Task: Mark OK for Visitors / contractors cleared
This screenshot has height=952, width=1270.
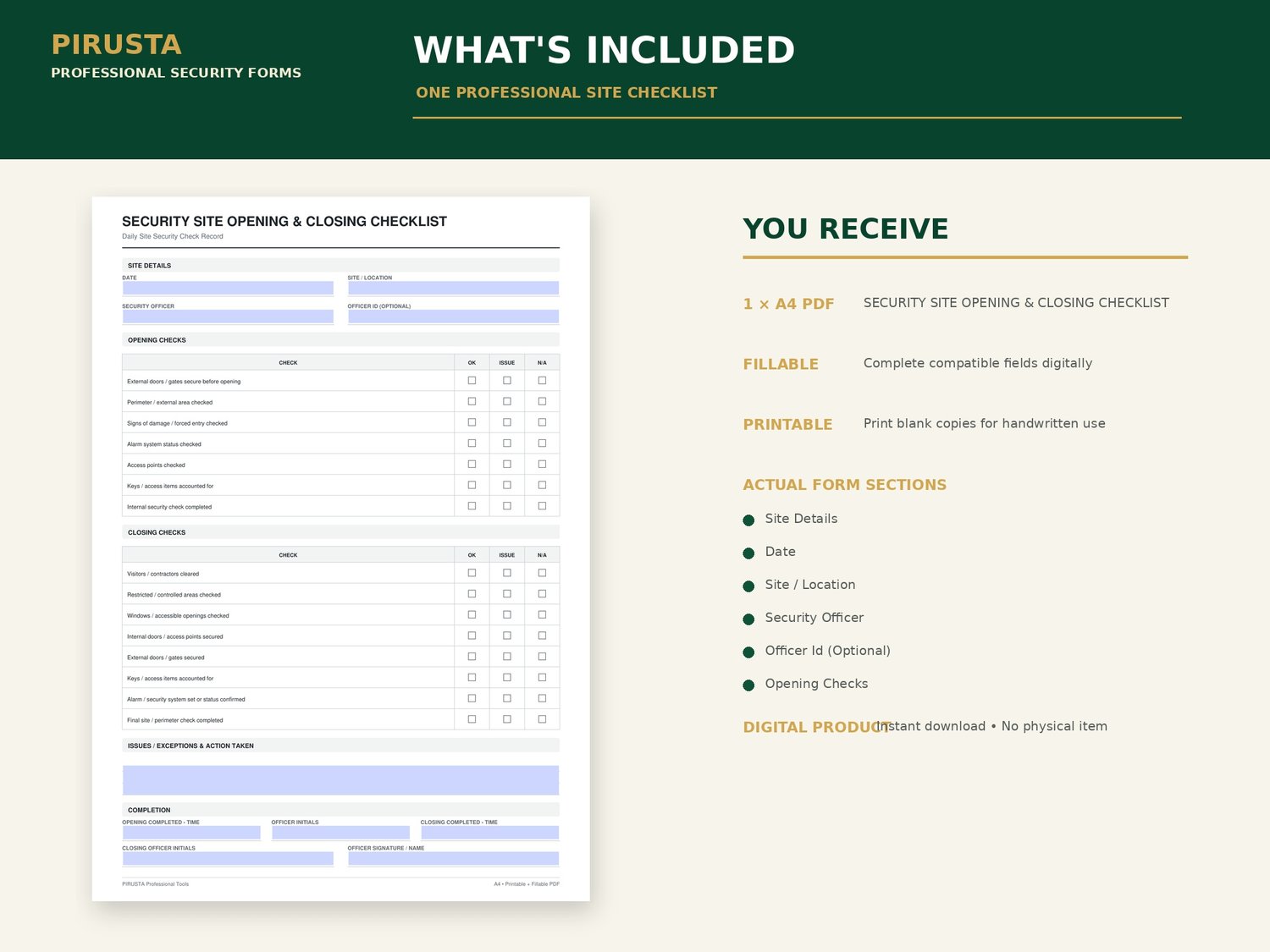Action: pyautogui.click(x=472, y=573)
